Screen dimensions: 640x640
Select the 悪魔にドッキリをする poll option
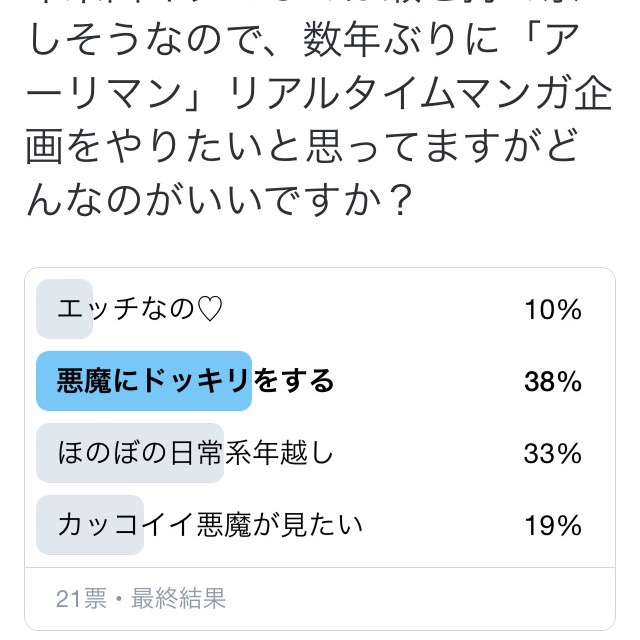(x=195, y=382)
